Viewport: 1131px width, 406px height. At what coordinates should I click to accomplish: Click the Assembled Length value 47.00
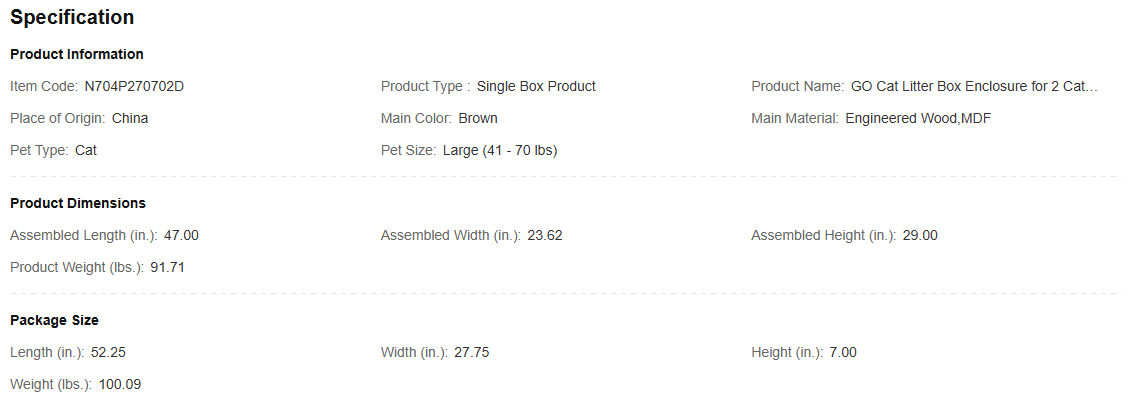coord(181,235)
